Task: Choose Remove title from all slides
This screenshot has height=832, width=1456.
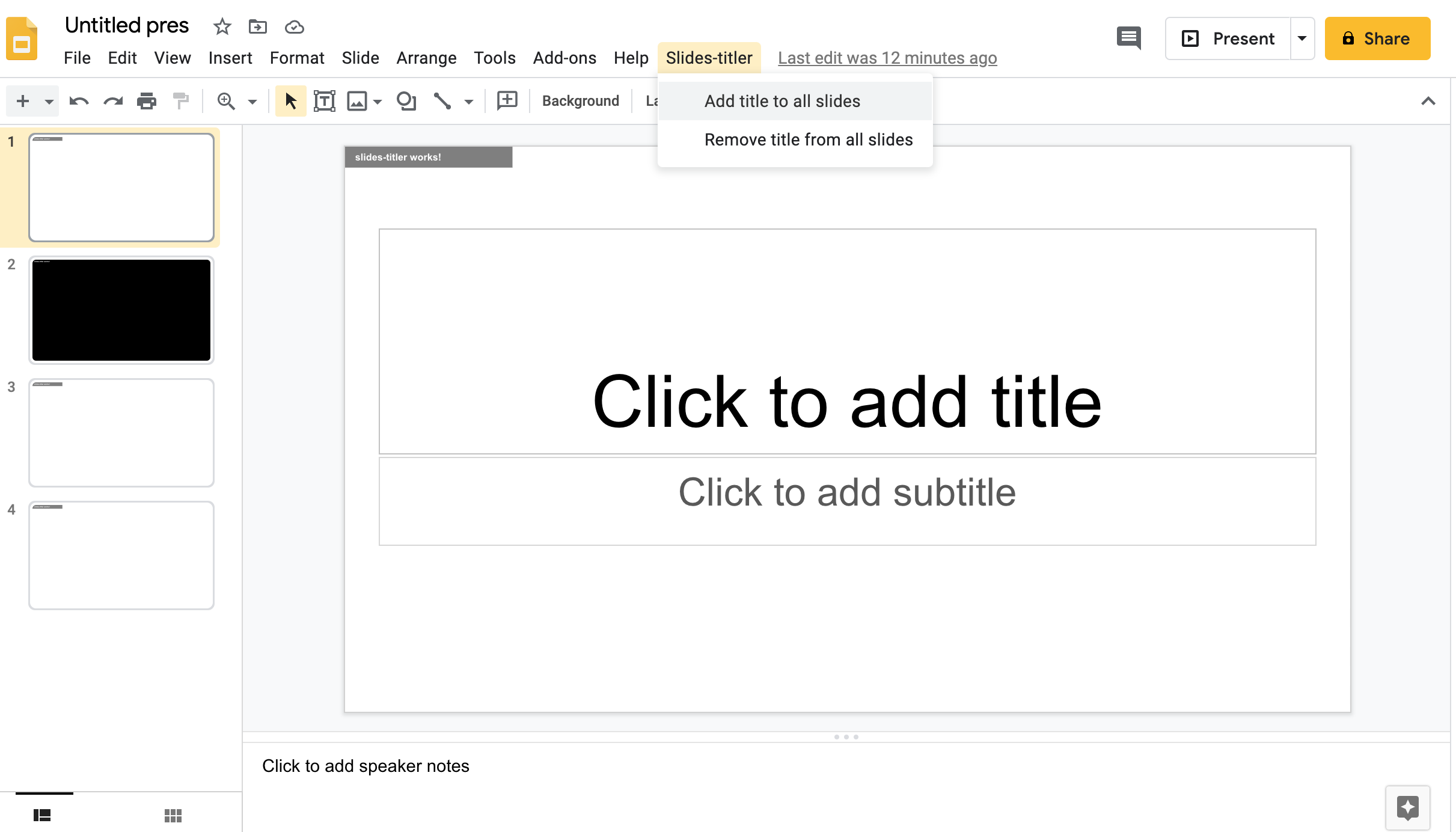Action: (x=808, y=139)
